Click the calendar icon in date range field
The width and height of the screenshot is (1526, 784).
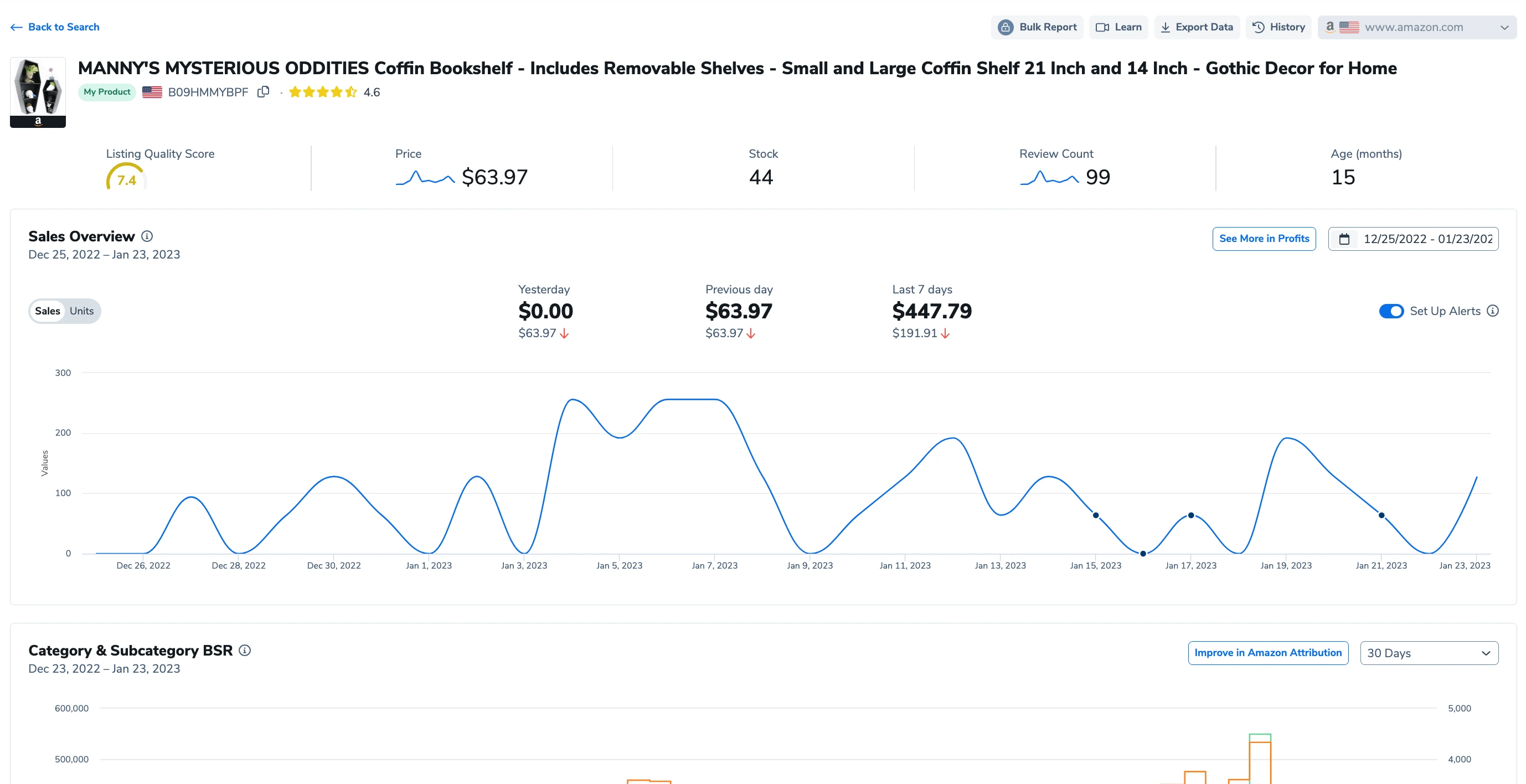click(x=1345, y=239)
